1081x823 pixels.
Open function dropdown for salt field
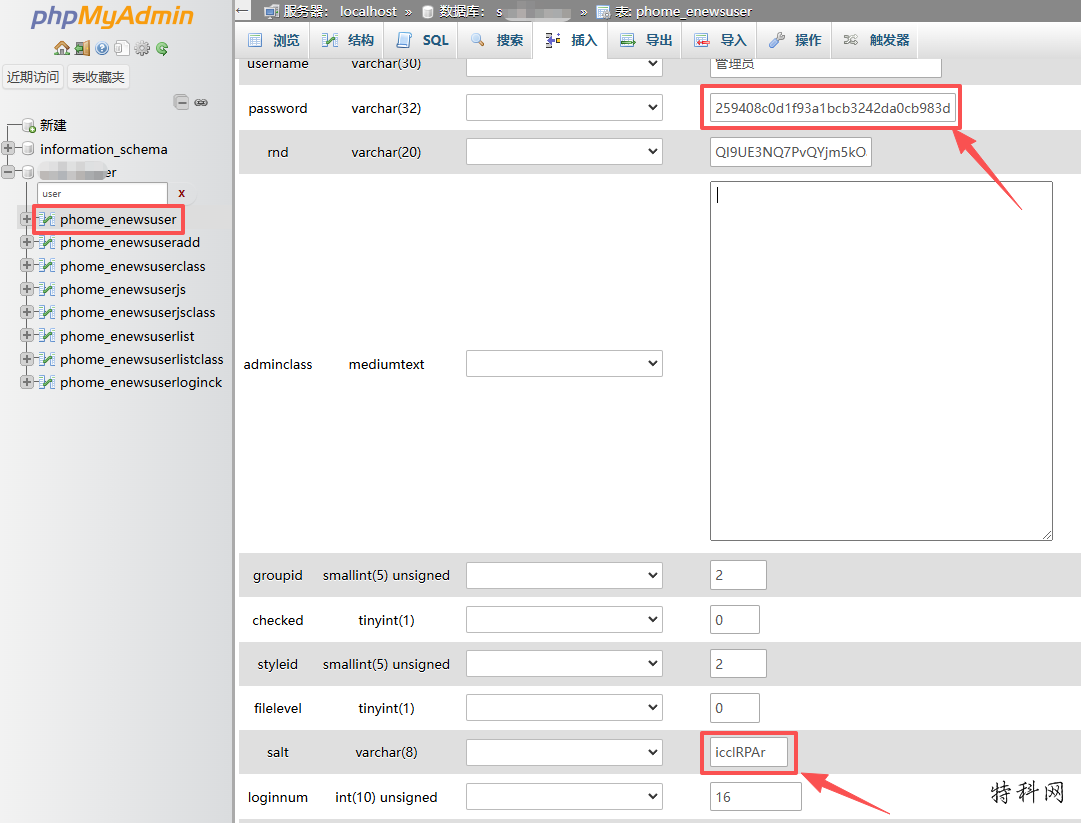pos(564,752)
